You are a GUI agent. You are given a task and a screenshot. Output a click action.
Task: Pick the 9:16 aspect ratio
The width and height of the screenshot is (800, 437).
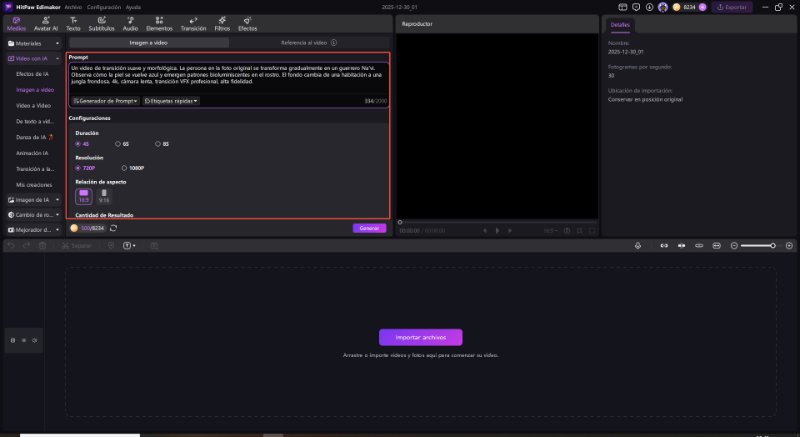104,195
